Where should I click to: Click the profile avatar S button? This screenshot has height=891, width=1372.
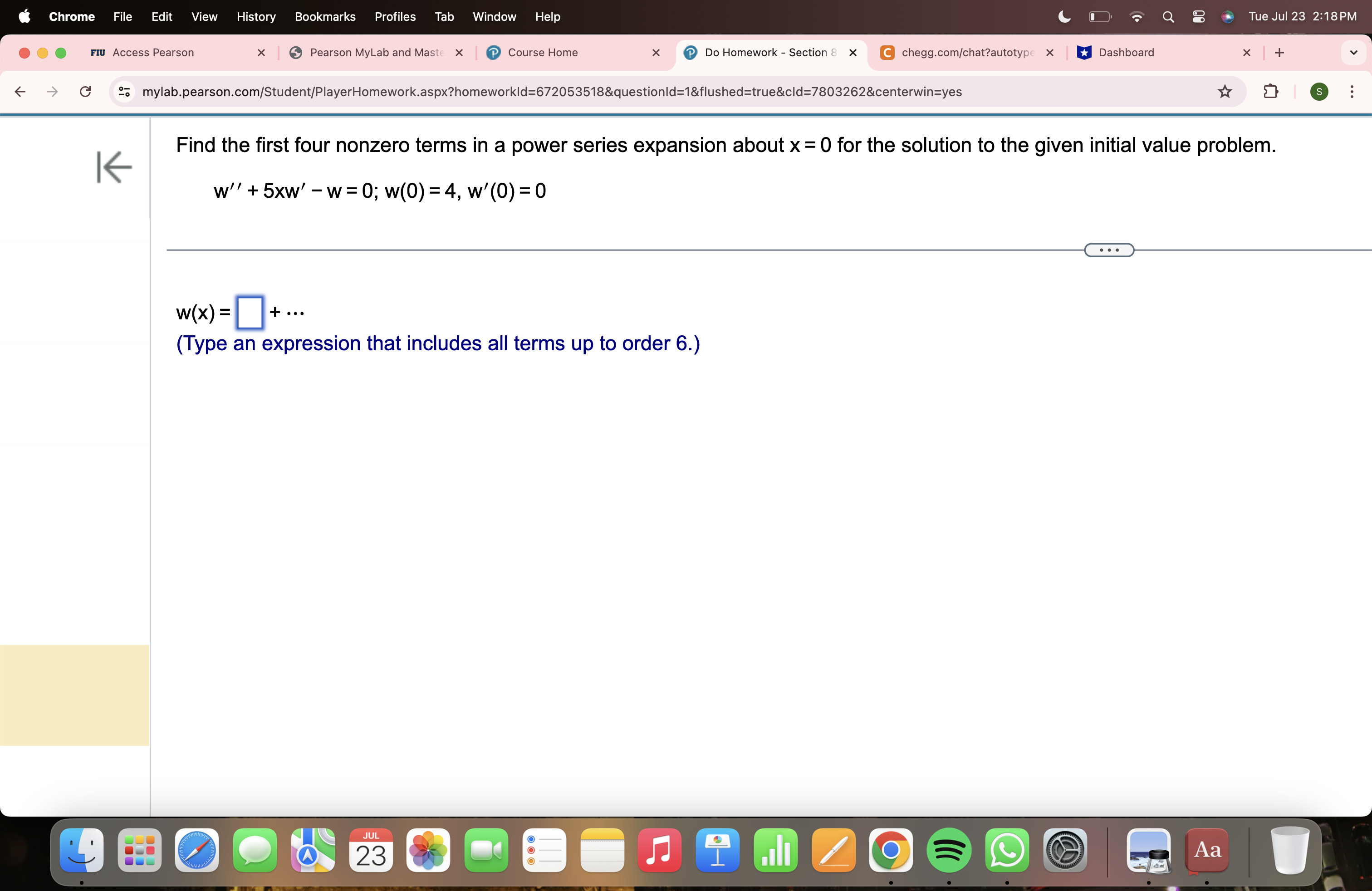1319,92
